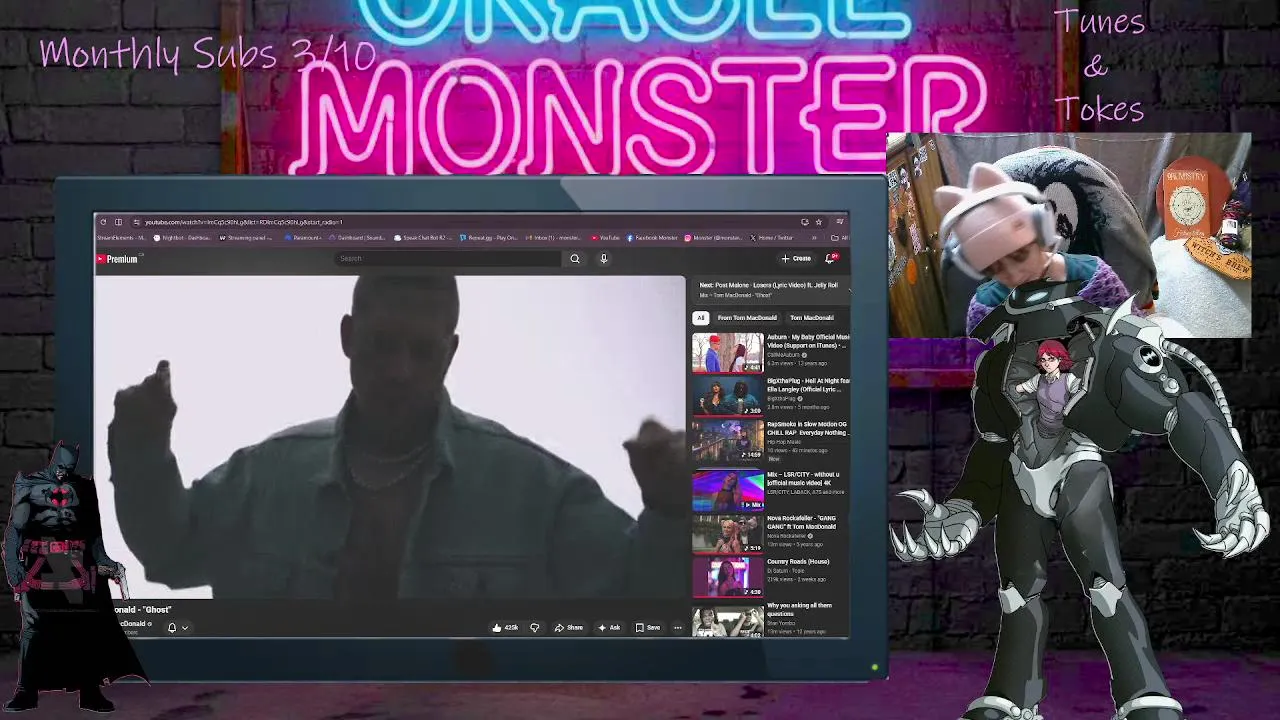Expand the notification bell dropdown chevron
Viewport: 1280px width, 720px height.
coord(185,628)
